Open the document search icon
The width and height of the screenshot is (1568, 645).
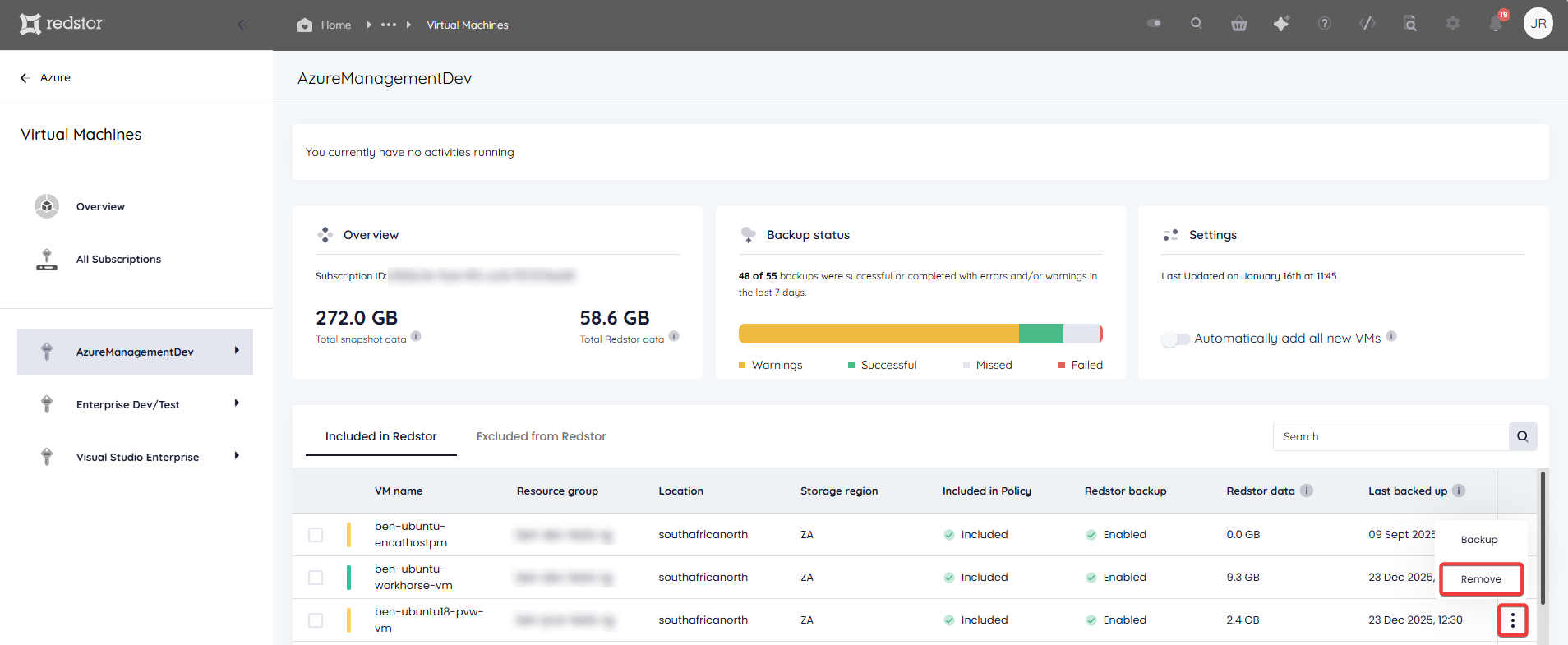[x=1410, y=24]
